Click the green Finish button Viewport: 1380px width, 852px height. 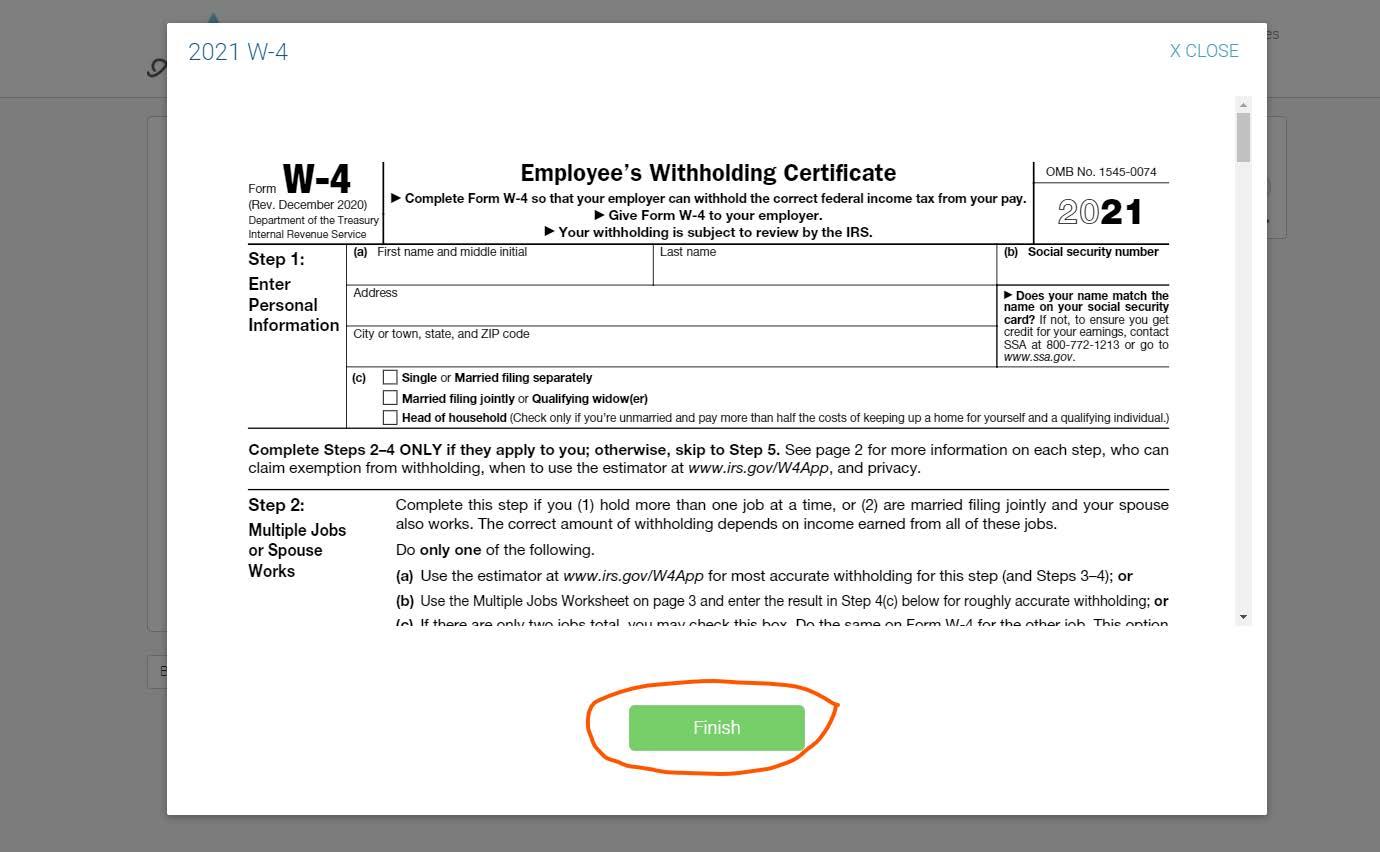pos(716,727)
